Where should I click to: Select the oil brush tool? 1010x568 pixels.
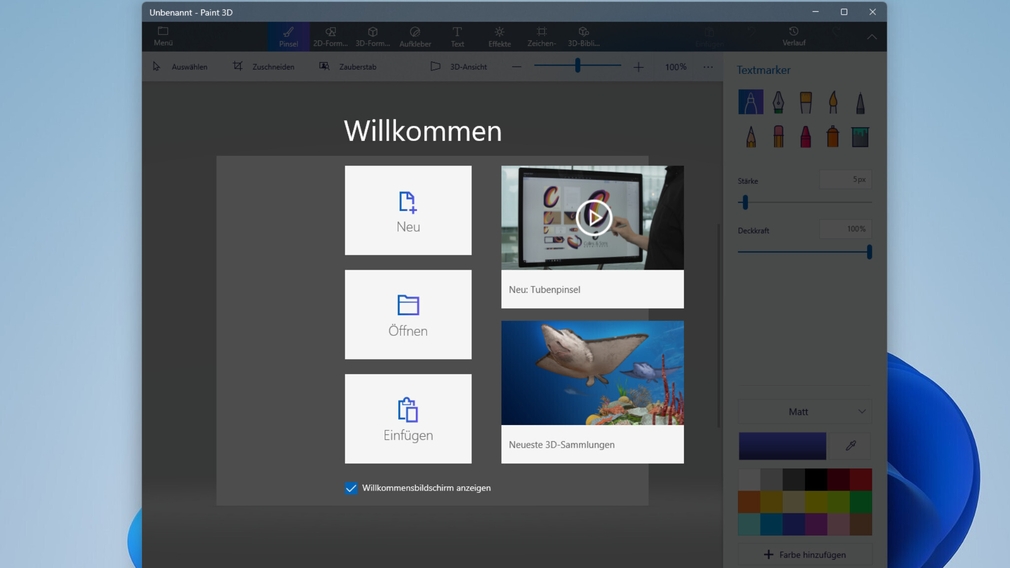806,102
